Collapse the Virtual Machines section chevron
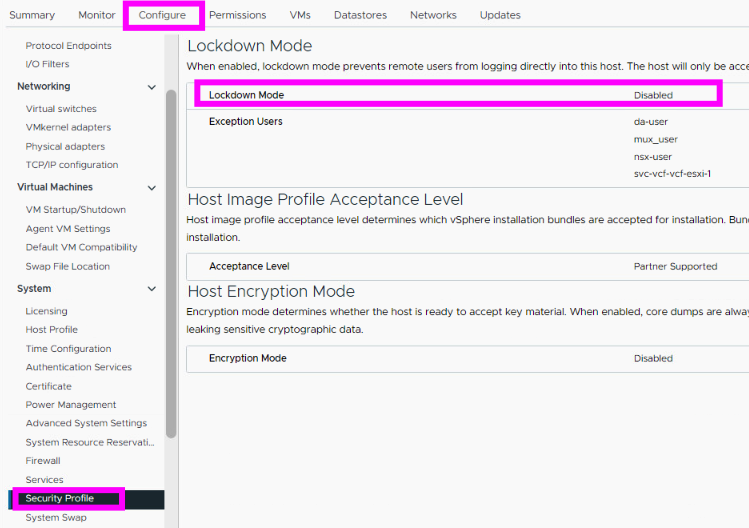This screenshot has width=749, height=528. pos(152,188)
